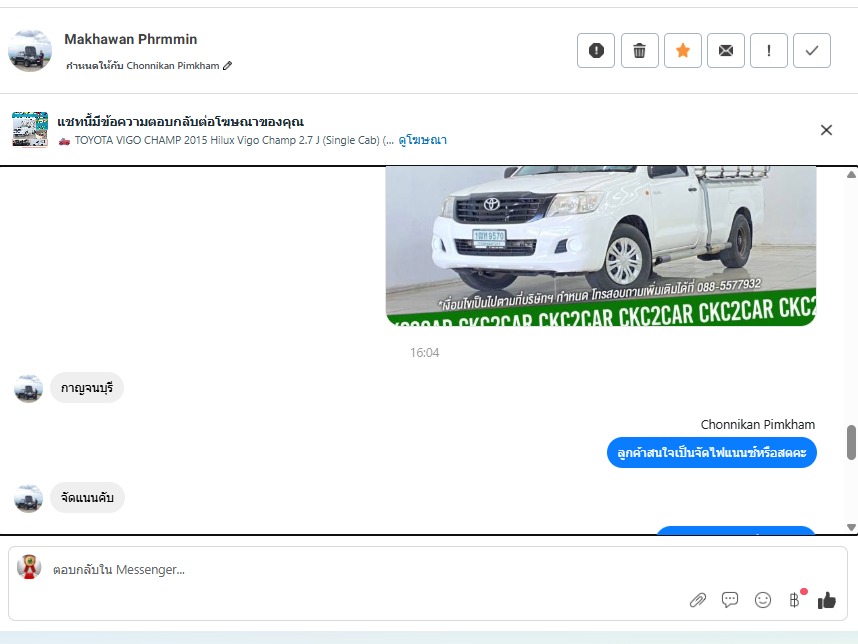The width and height of the screenshot is (858, 644).
Task: Open the white Toyota pickup image message
Action: click(601, 246)
